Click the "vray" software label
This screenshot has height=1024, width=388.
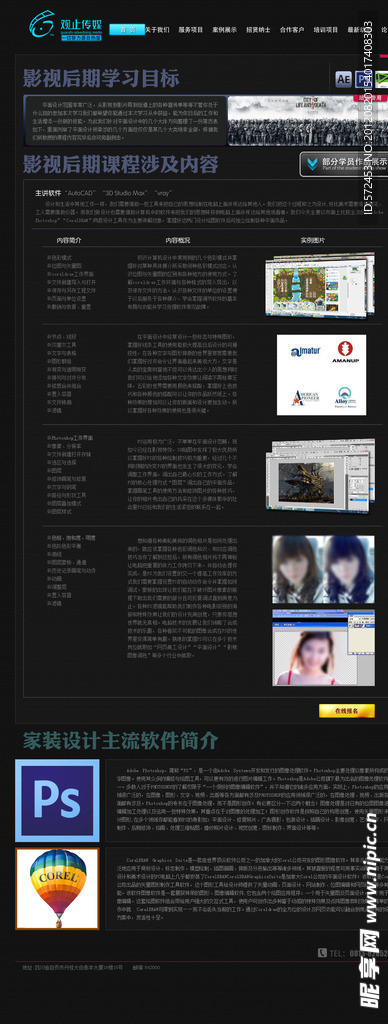click(x=163, y=193)
